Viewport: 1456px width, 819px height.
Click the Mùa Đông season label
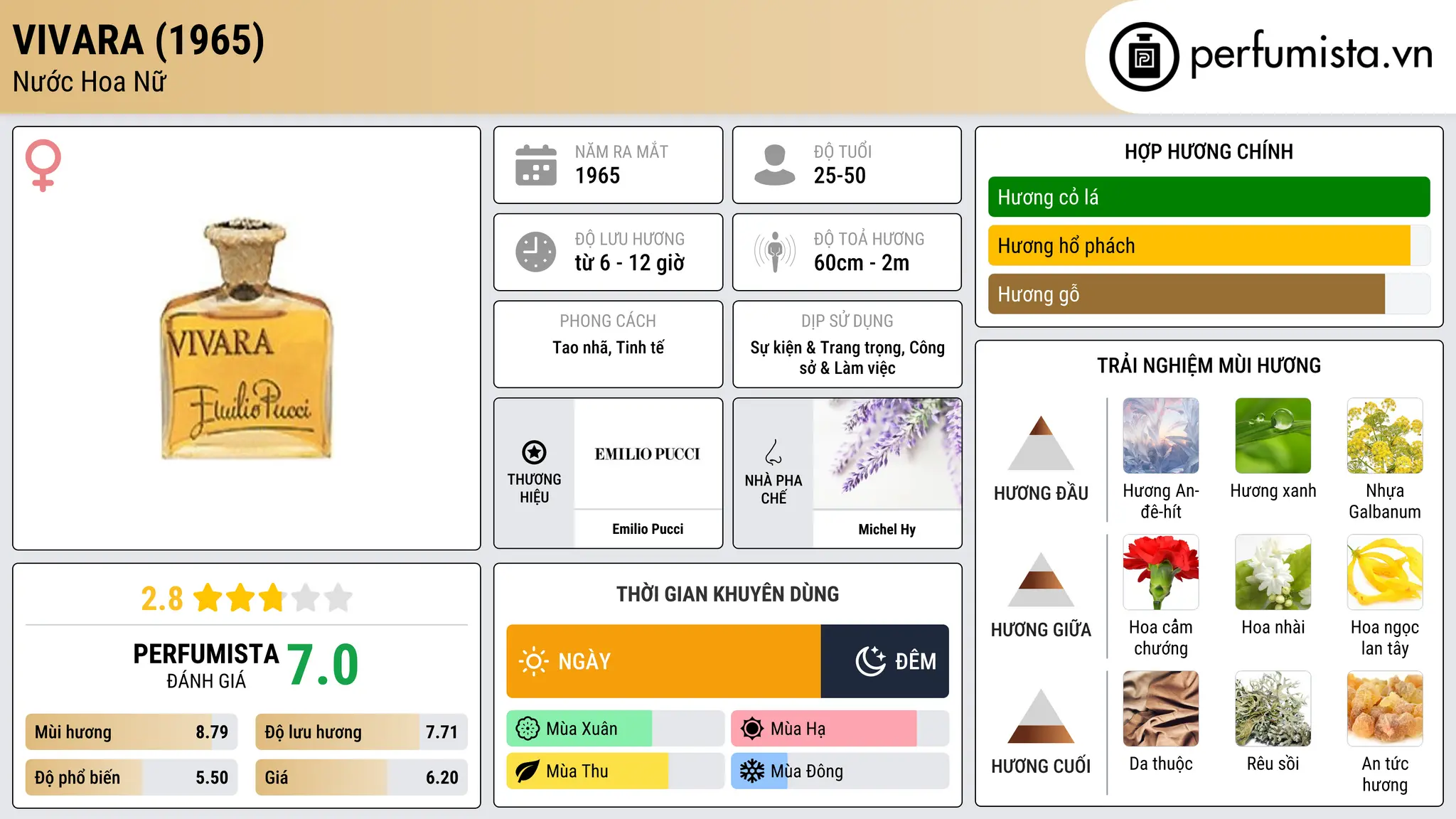807,771
